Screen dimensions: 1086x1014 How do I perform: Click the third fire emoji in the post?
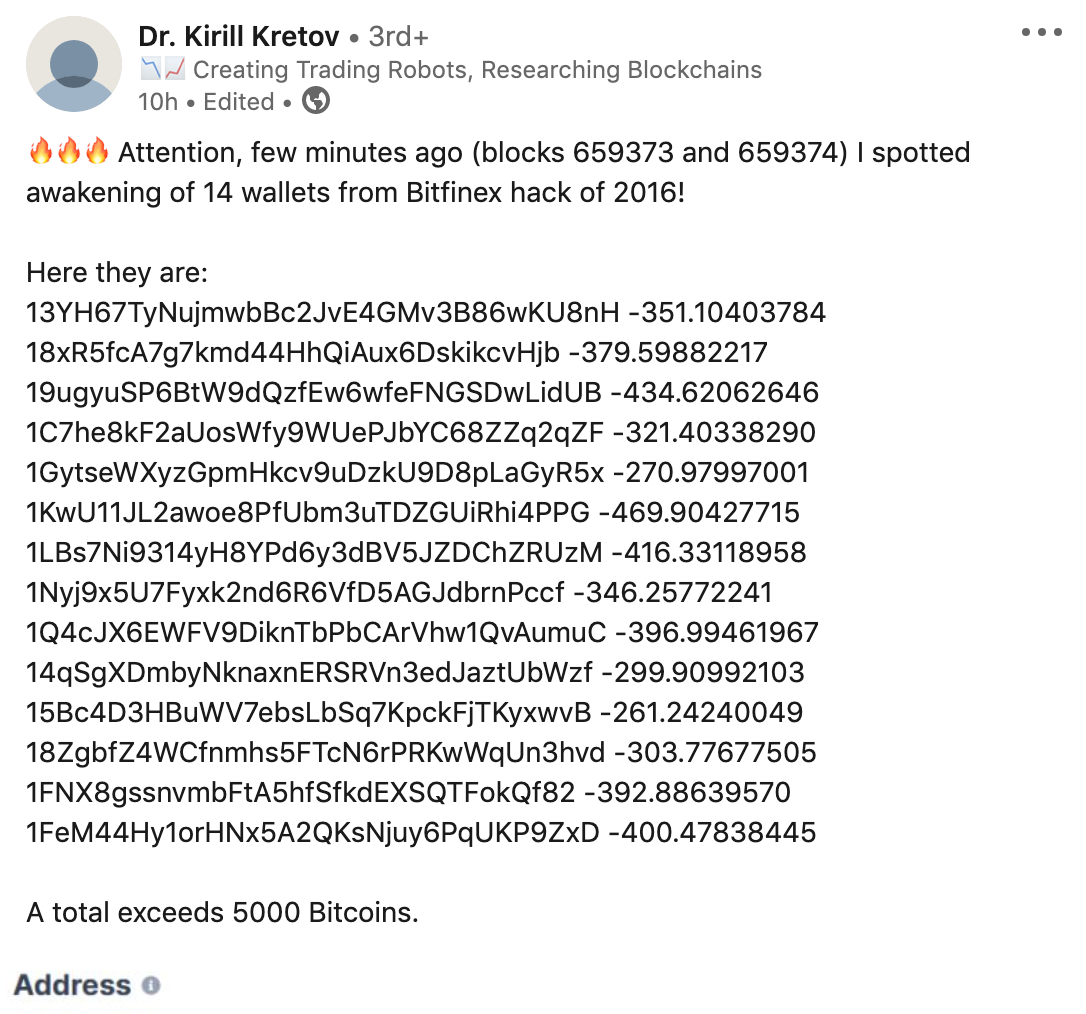click(98, 152)
